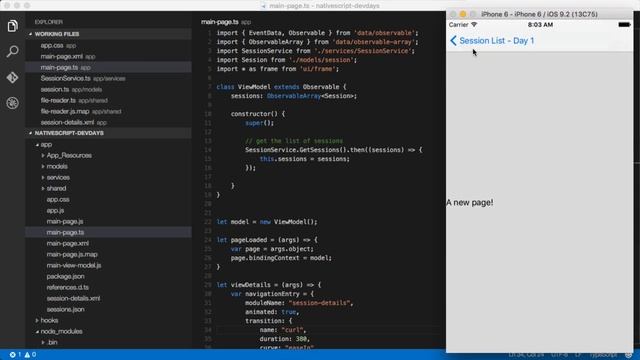
Task: Open the Git source control icon
Action: tap(12, 77)
